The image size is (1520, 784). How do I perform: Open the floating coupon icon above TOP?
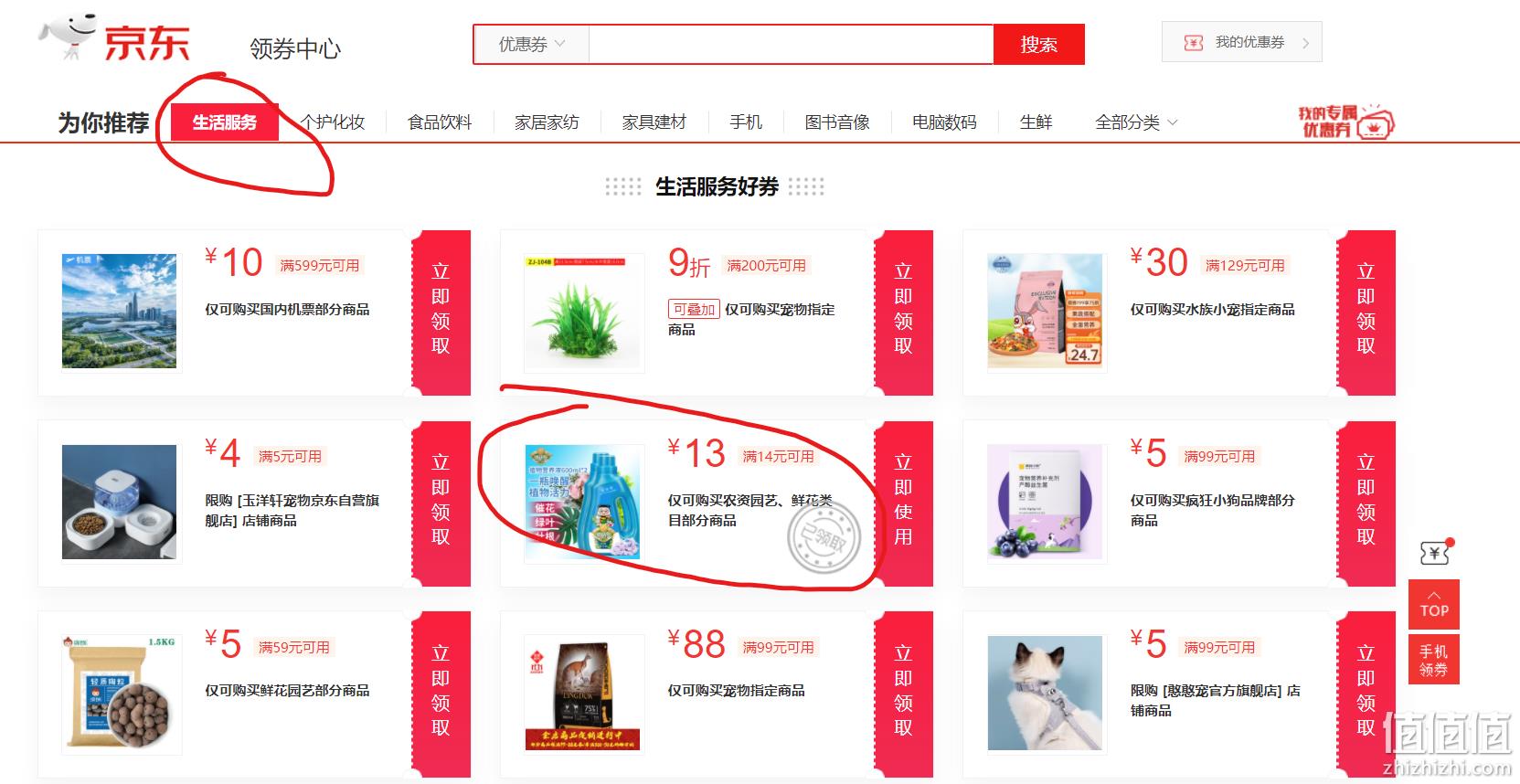click(x=1435, y=552)
